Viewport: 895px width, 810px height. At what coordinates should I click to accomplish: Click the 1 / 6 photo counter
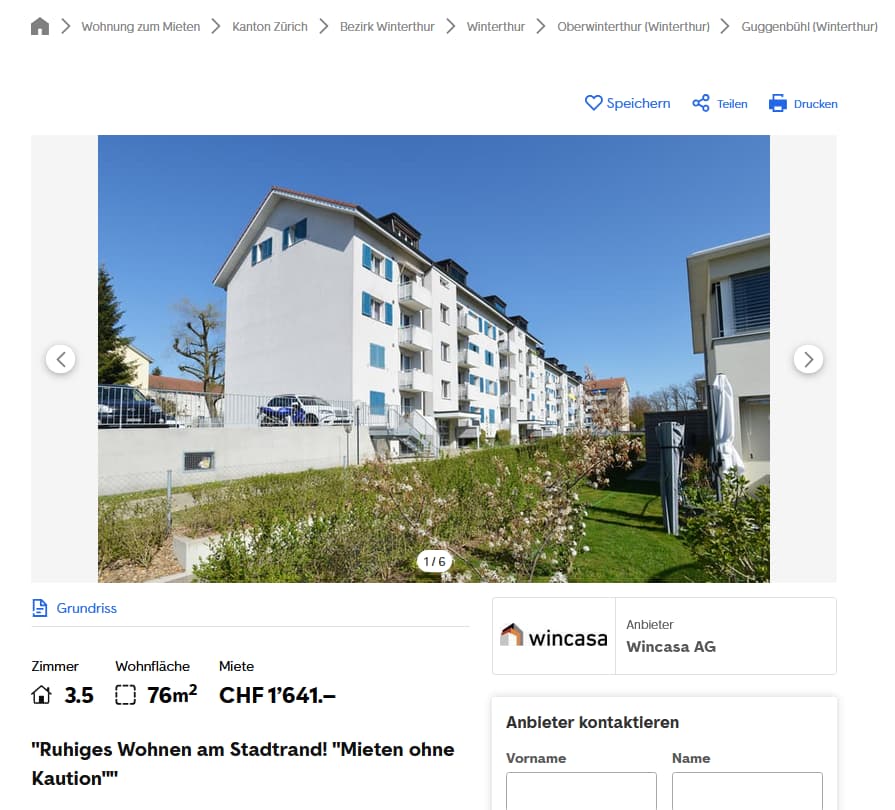tap(434, 562)
